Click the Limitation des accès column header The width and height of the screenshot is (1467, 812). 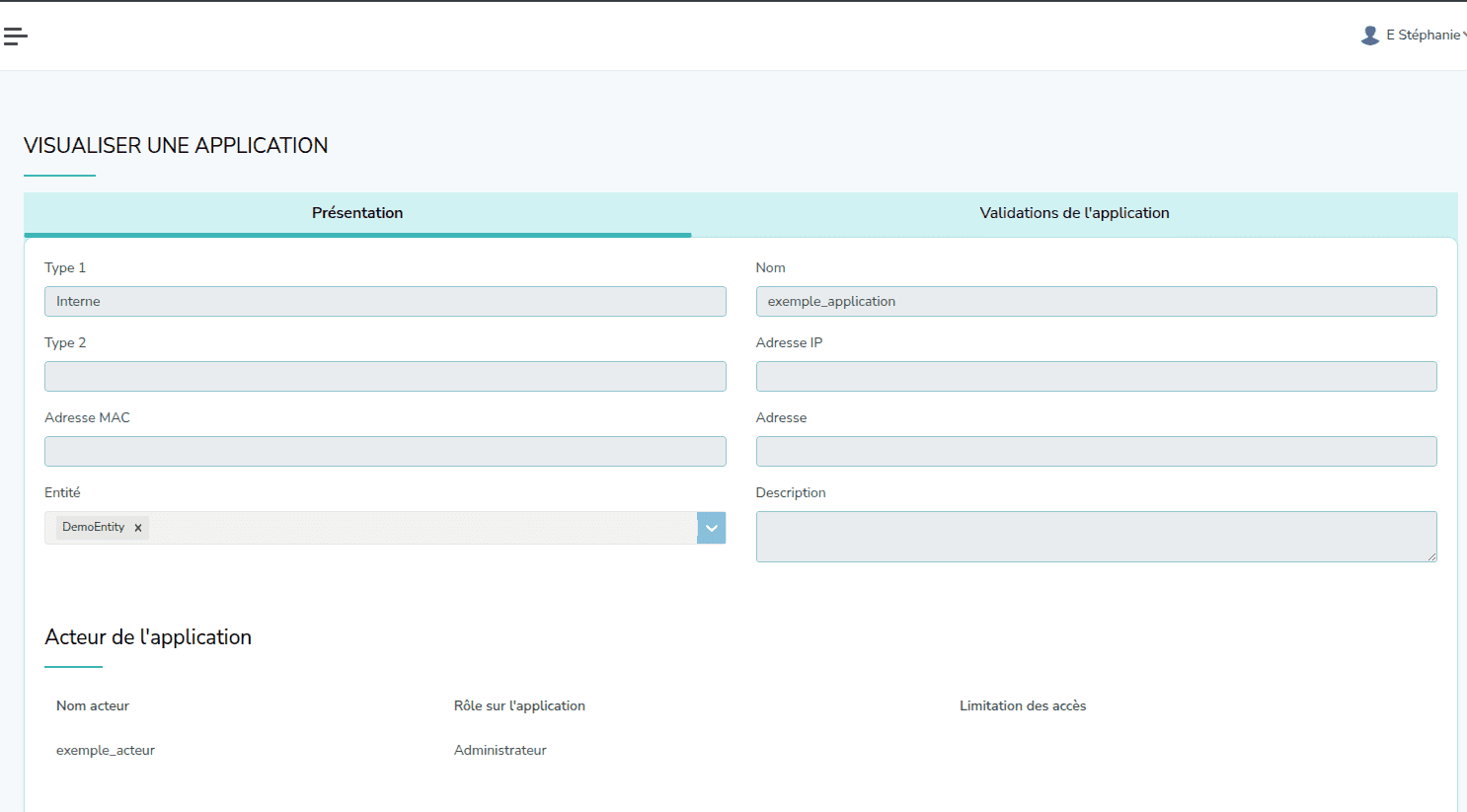click(x=1023, y=706)
